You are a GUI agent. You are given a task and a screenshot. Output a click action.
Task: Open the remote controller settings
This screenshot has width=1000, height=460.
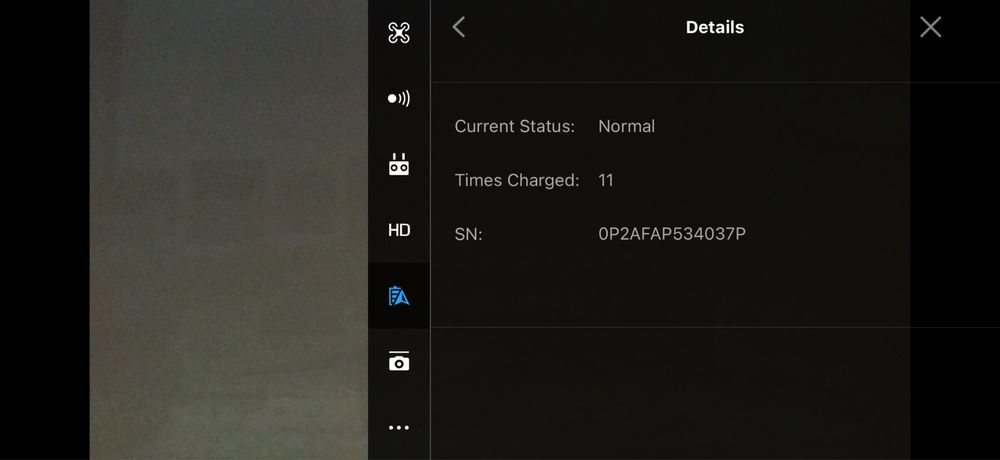tap(399, 164)
